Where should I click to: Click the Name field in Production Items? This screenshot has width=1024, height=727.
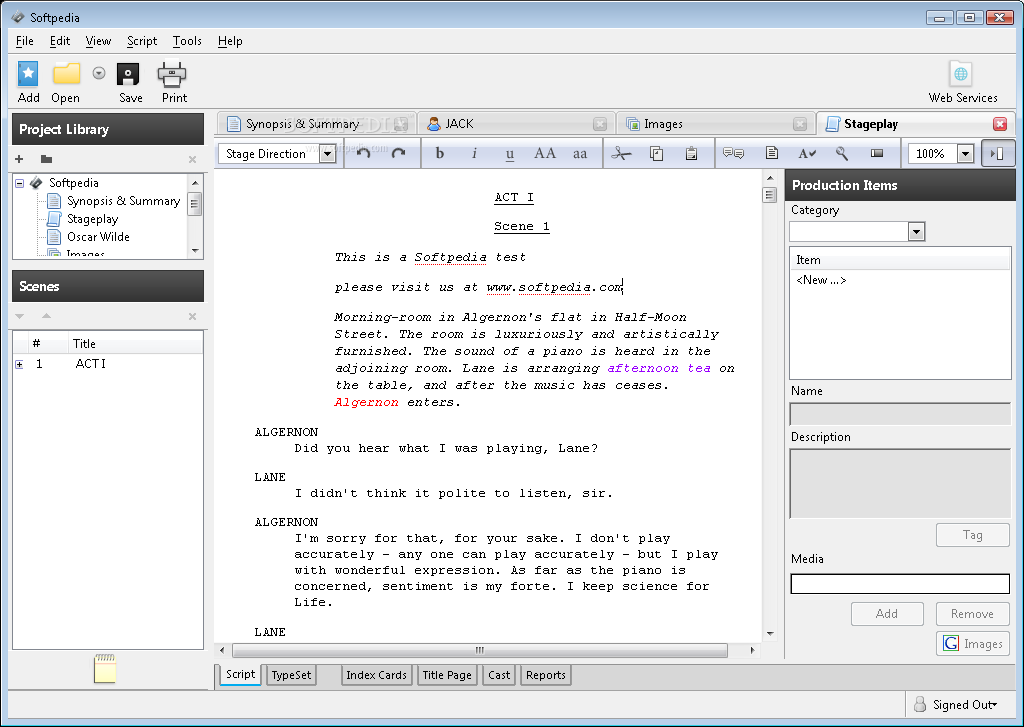900,414
